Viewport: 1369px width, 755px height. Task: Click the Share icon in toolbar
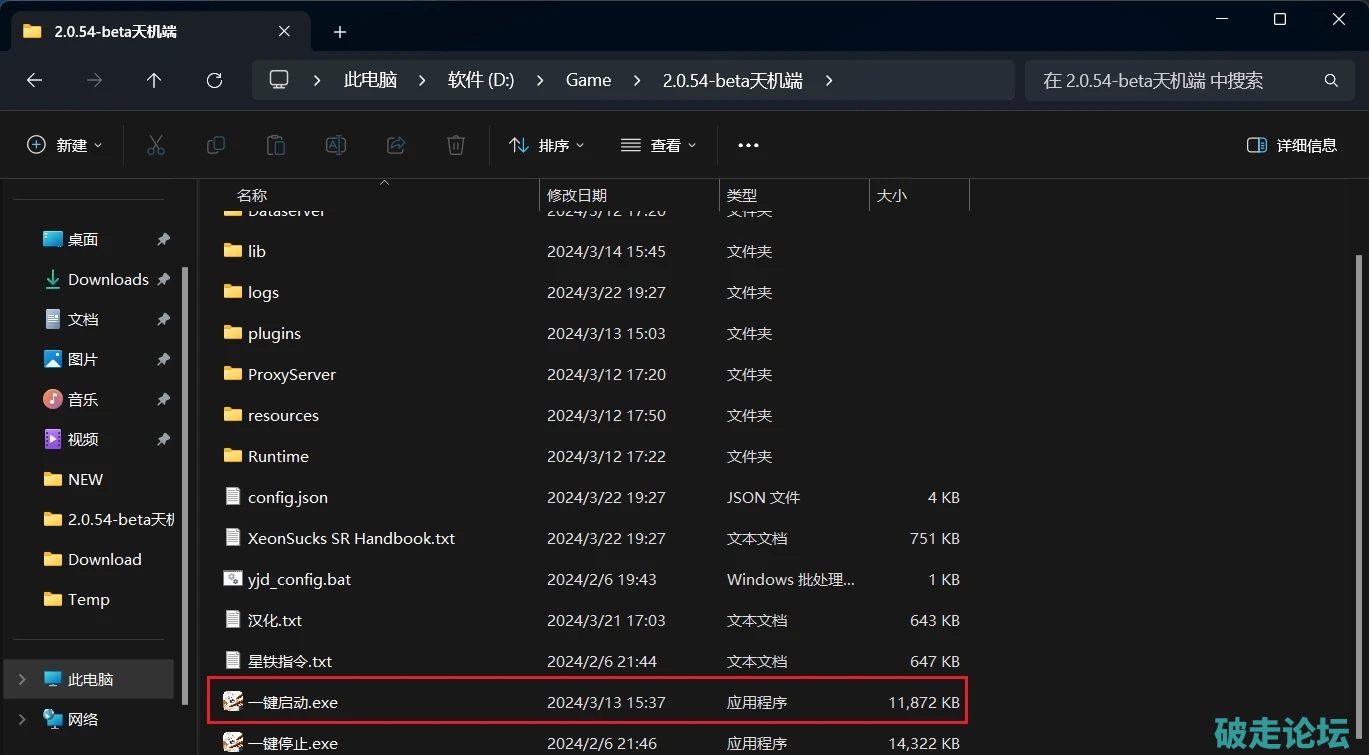[x=396, y=145]
